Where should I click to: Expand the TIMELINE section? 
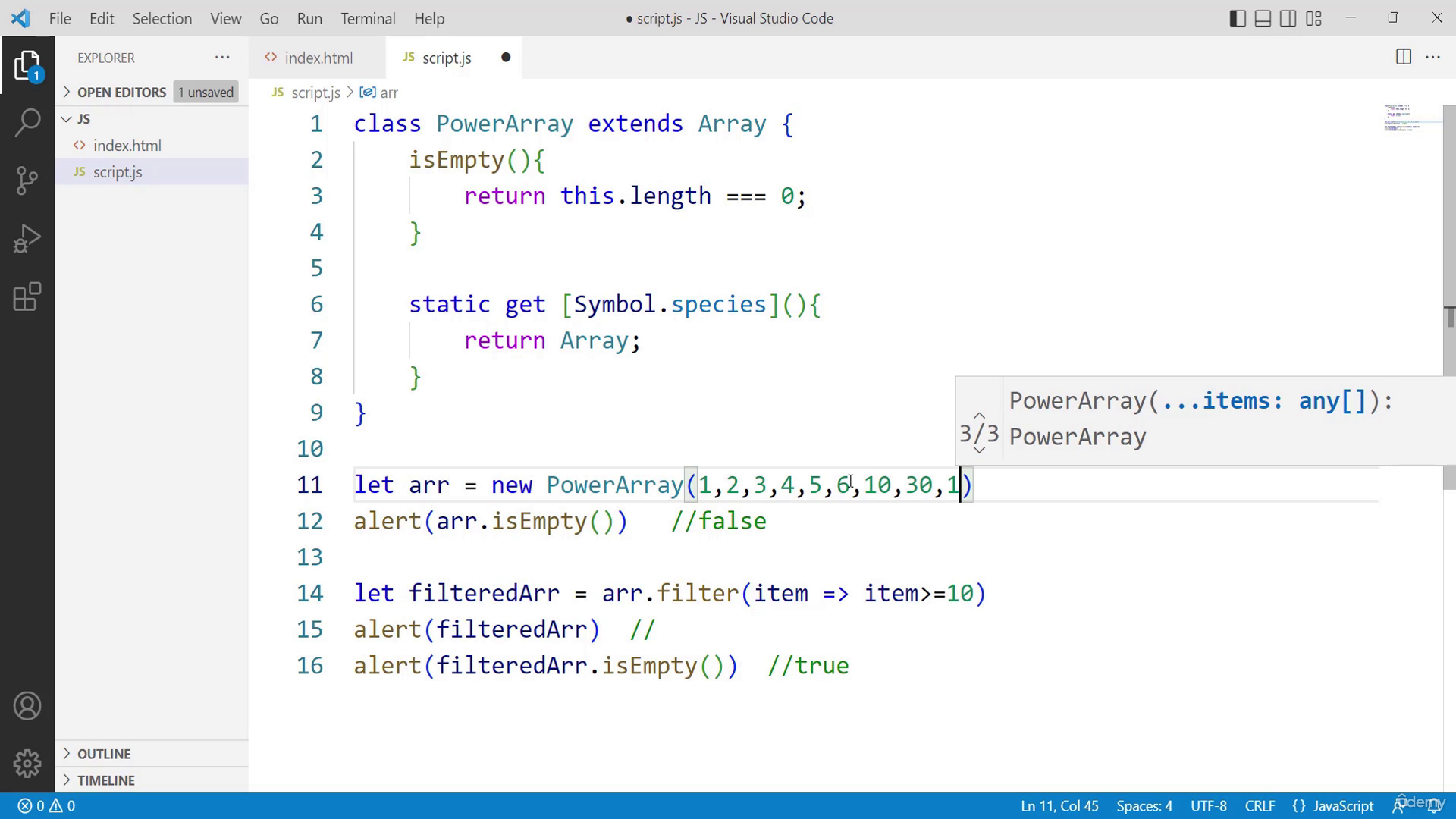[106, 780]
